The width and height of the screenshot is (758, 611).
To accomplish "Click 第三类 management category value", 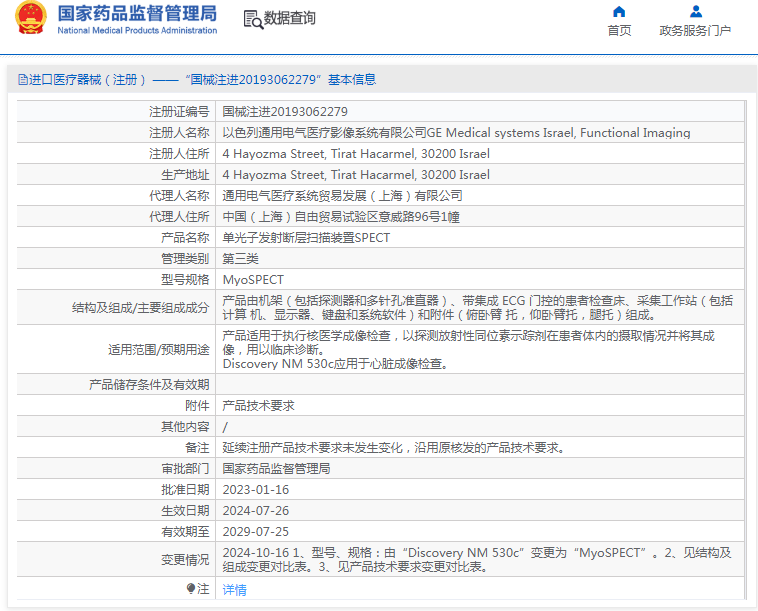I will pos(240,259).
